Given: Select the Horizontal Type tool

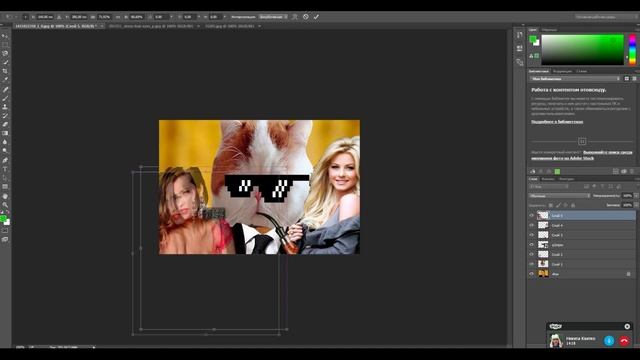Looking at the screenshot, I should coord(5,169).
